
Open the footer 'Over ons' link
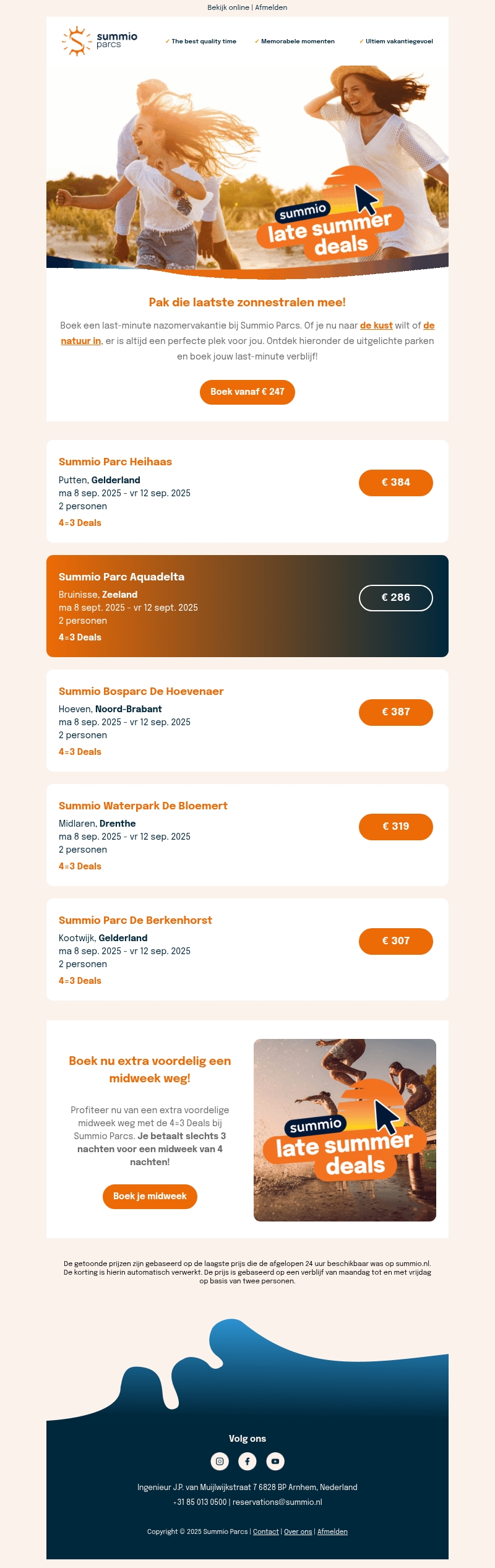298,1531
